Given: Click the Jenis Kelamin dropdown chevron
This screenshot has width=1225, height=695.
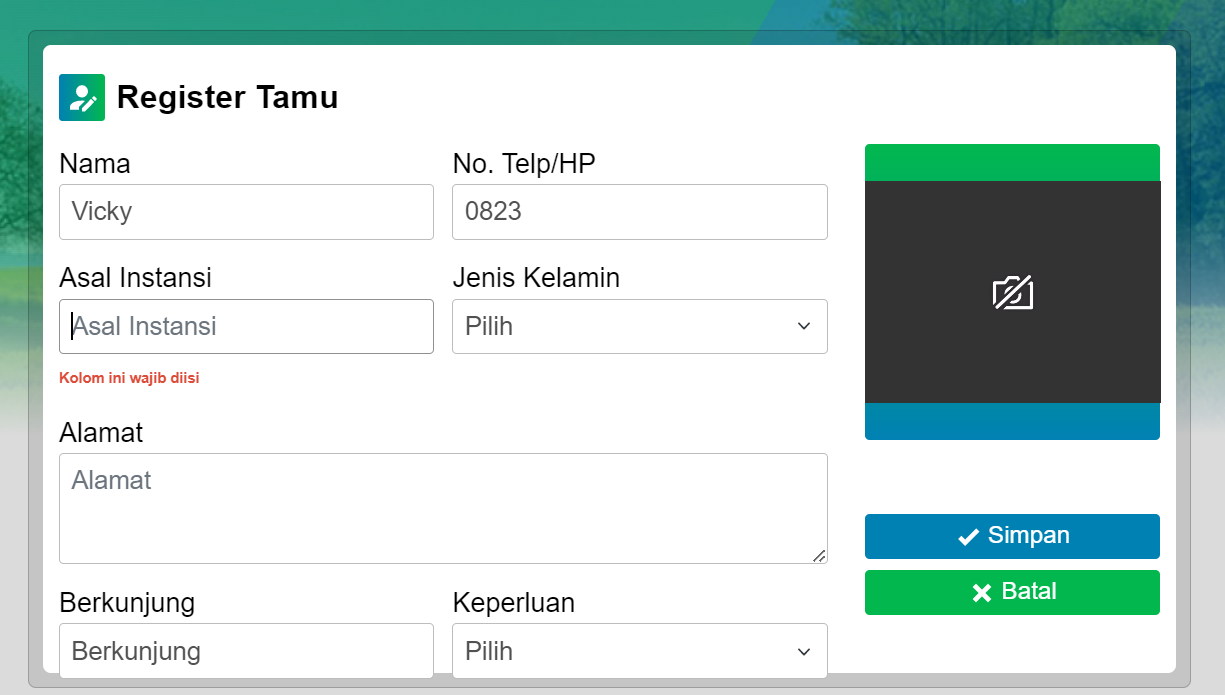Looking at the screenshot, I should tap(804, 326).
